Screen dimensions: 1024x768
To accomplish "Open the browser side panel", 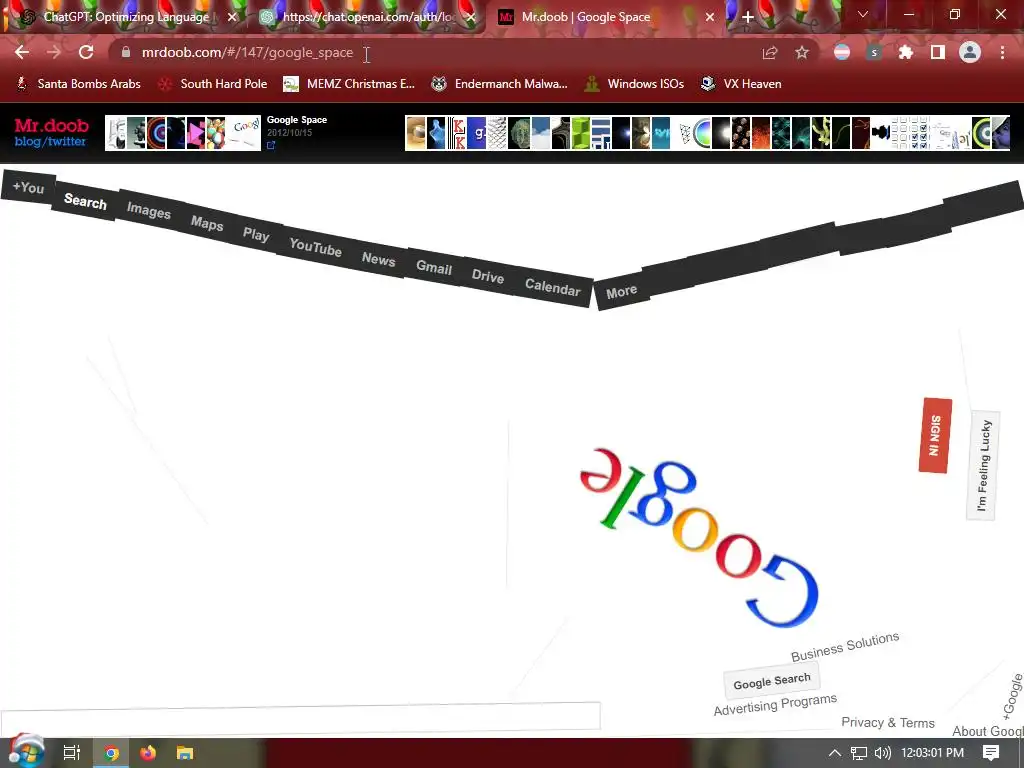I will click(x=938, y=52).
